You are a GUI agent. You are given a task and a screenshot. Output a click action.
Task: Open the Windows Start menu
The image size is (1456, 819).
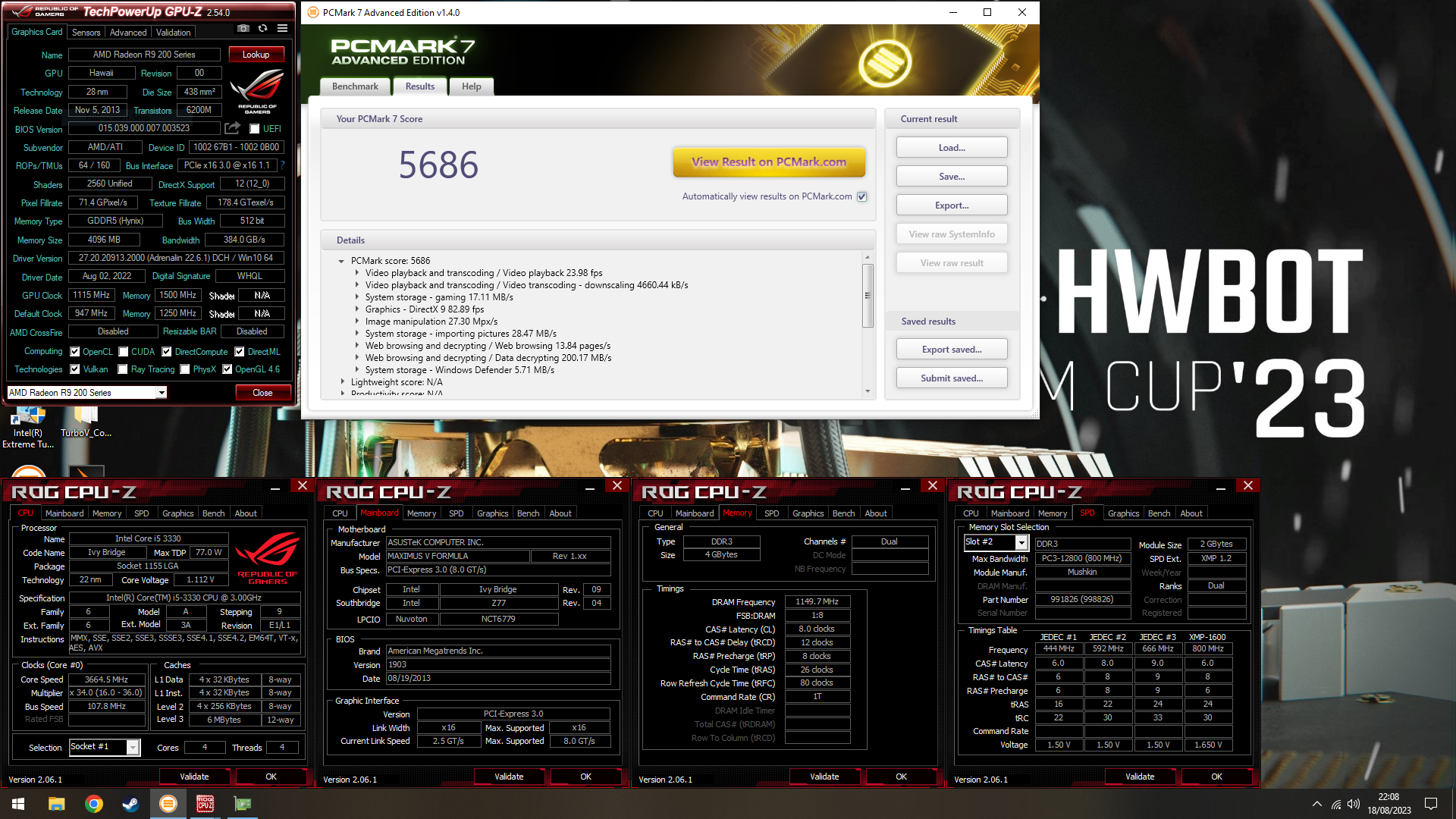pyautogui.click(x=18, y=804)
